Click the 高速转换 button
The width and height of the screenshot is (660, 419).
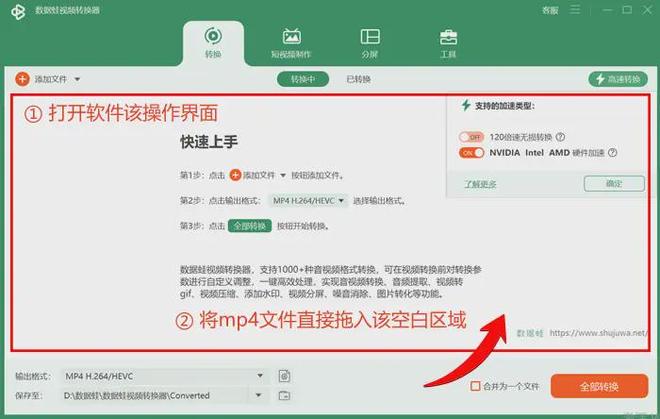[x=618, y=79]
